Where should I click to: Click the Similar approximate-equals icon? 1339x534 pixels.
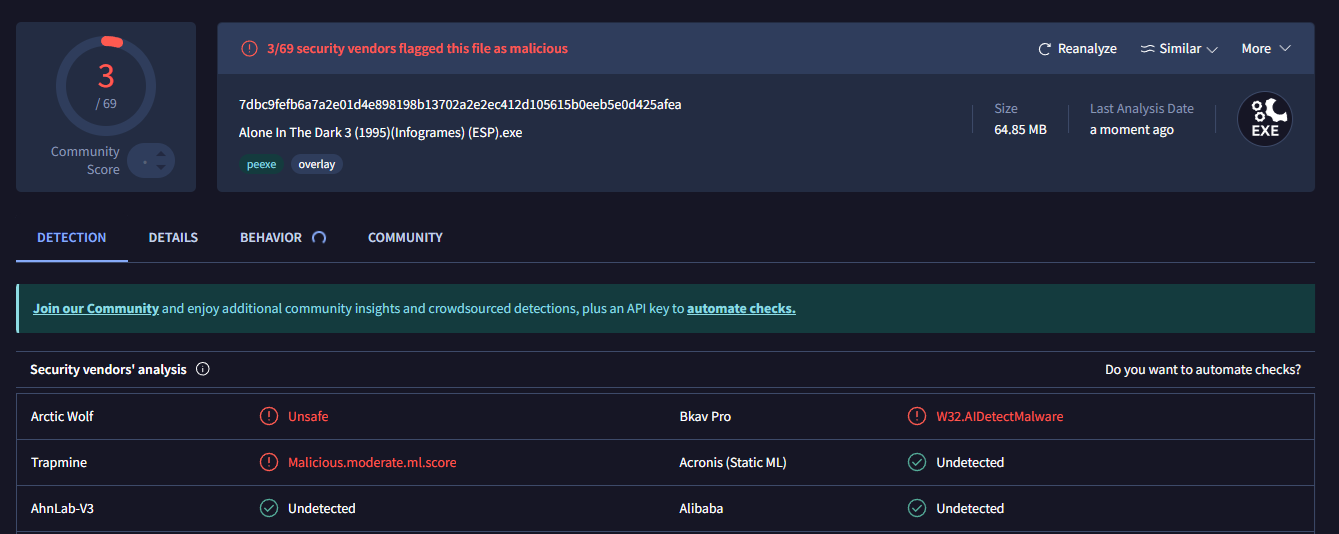click(x=1147, y=49)
